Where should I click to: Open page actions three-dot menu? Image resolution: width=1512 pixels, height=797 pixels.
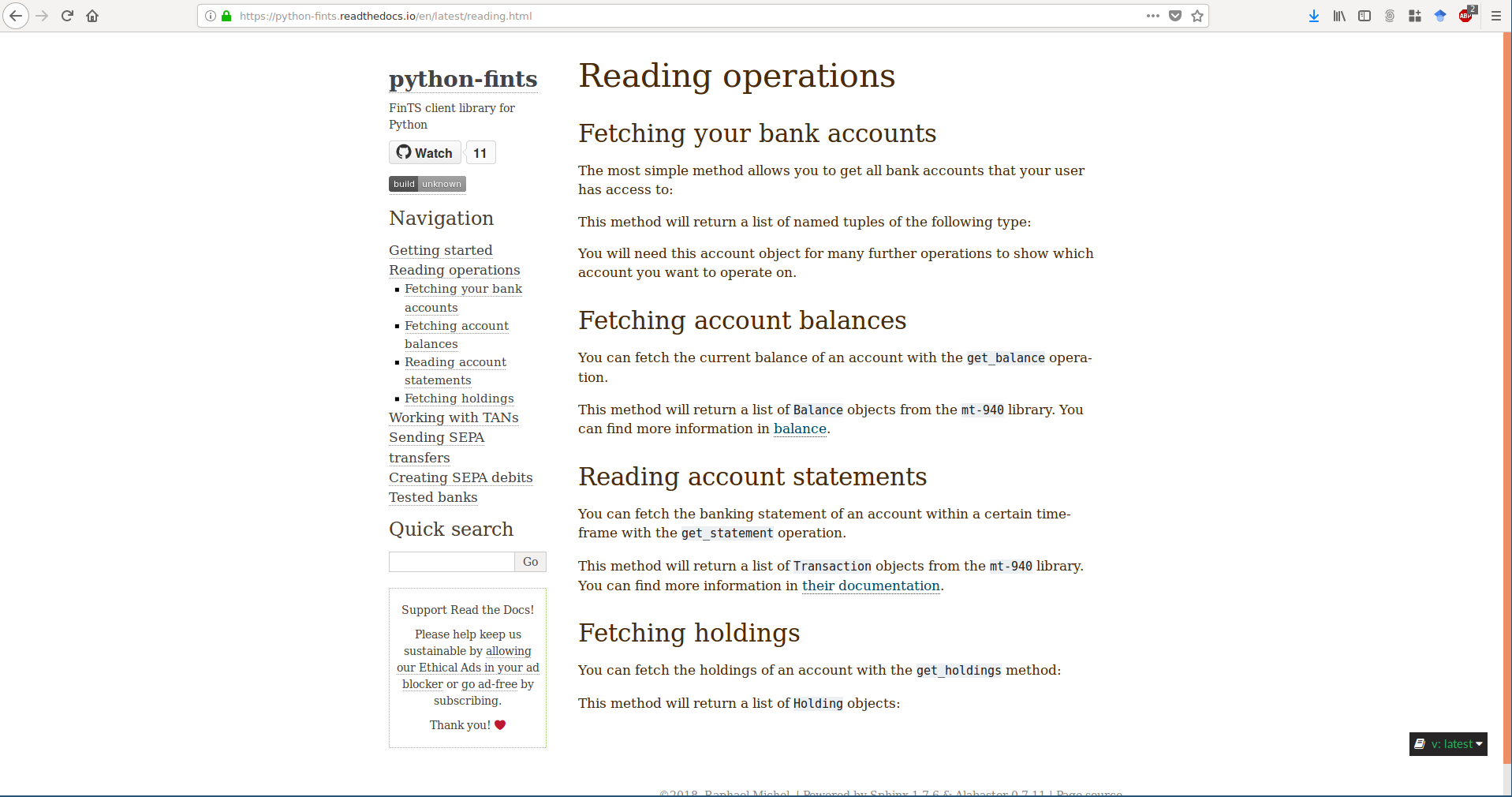point(1153,16)
